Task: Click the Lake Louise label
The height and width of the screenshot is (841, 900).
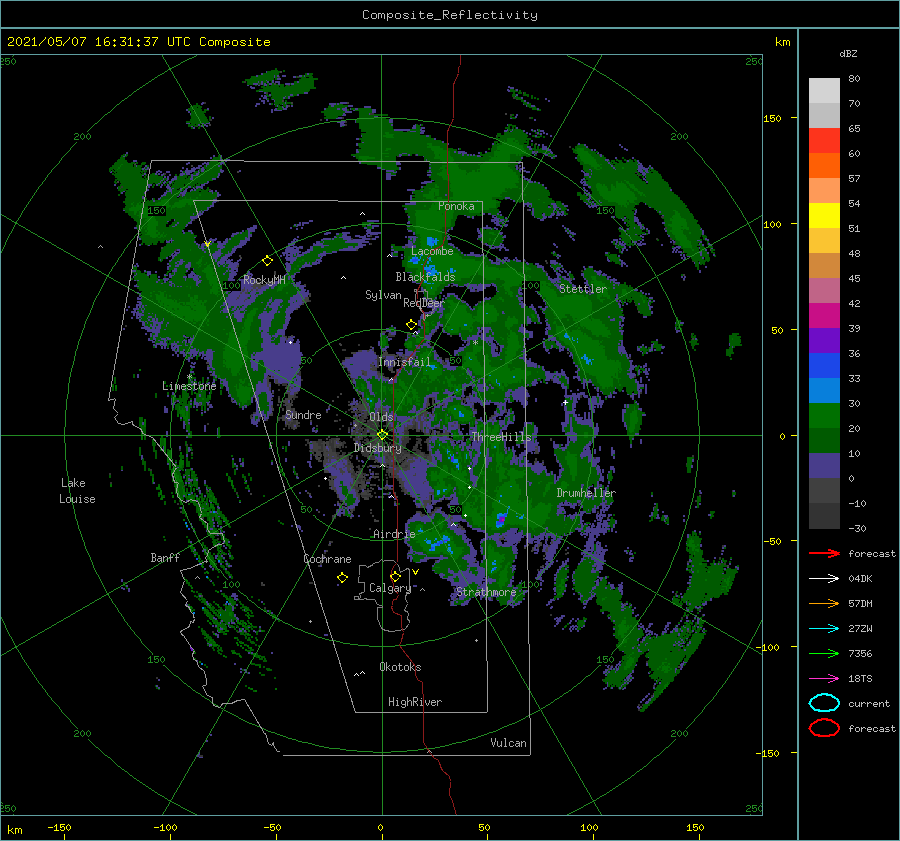Action: point(77,491)
